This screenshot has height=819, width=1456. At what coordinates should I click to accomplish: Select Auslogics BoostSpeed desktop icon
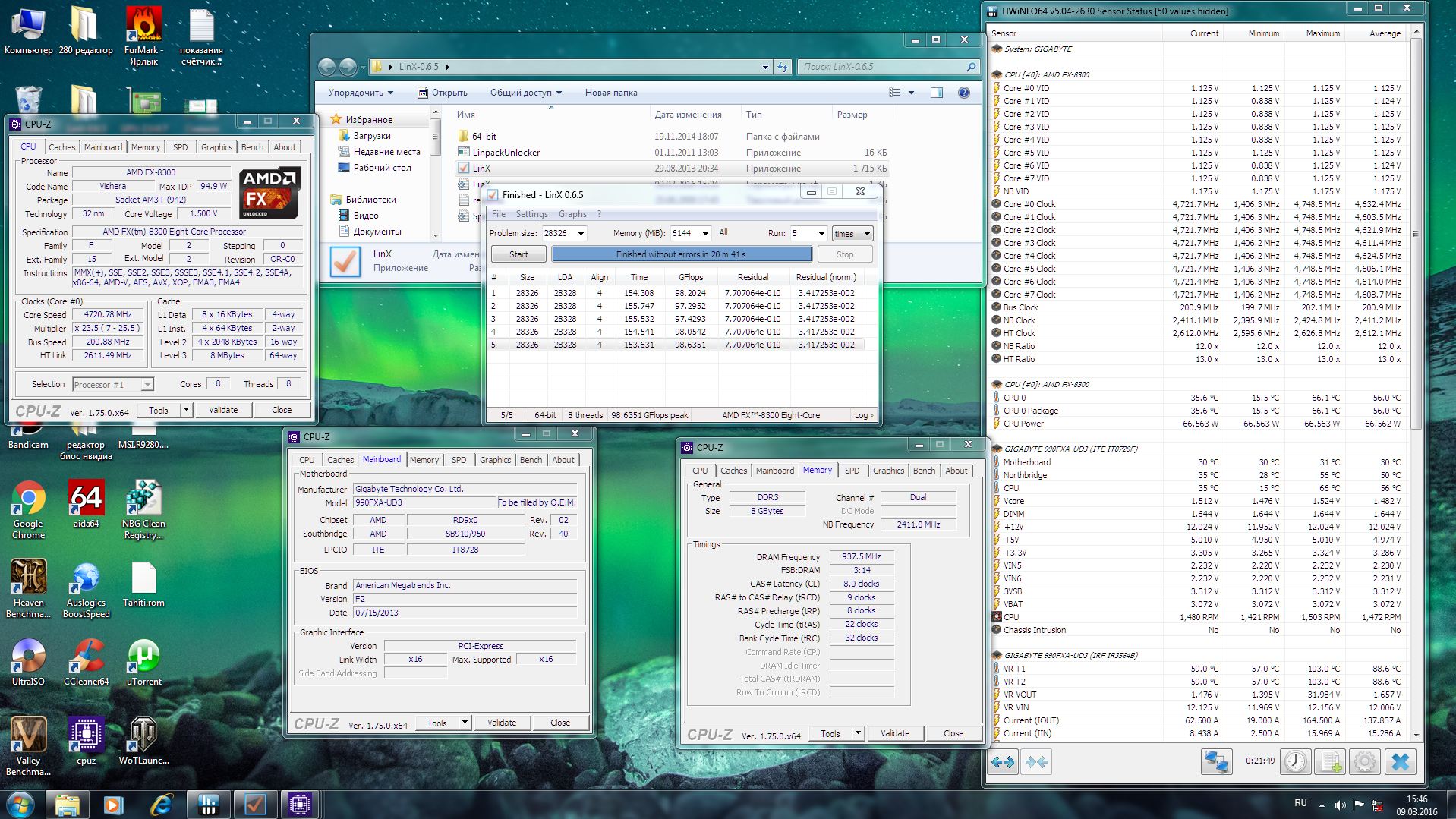coord(87,589)
